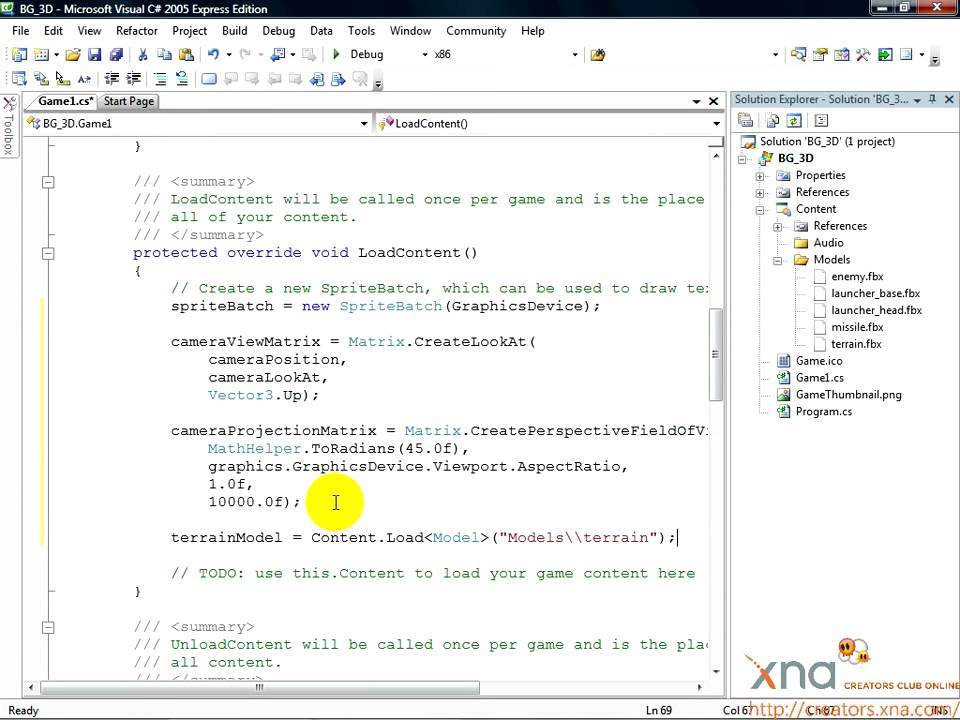Expand the BG_3D References node

(x=760, y=193)
